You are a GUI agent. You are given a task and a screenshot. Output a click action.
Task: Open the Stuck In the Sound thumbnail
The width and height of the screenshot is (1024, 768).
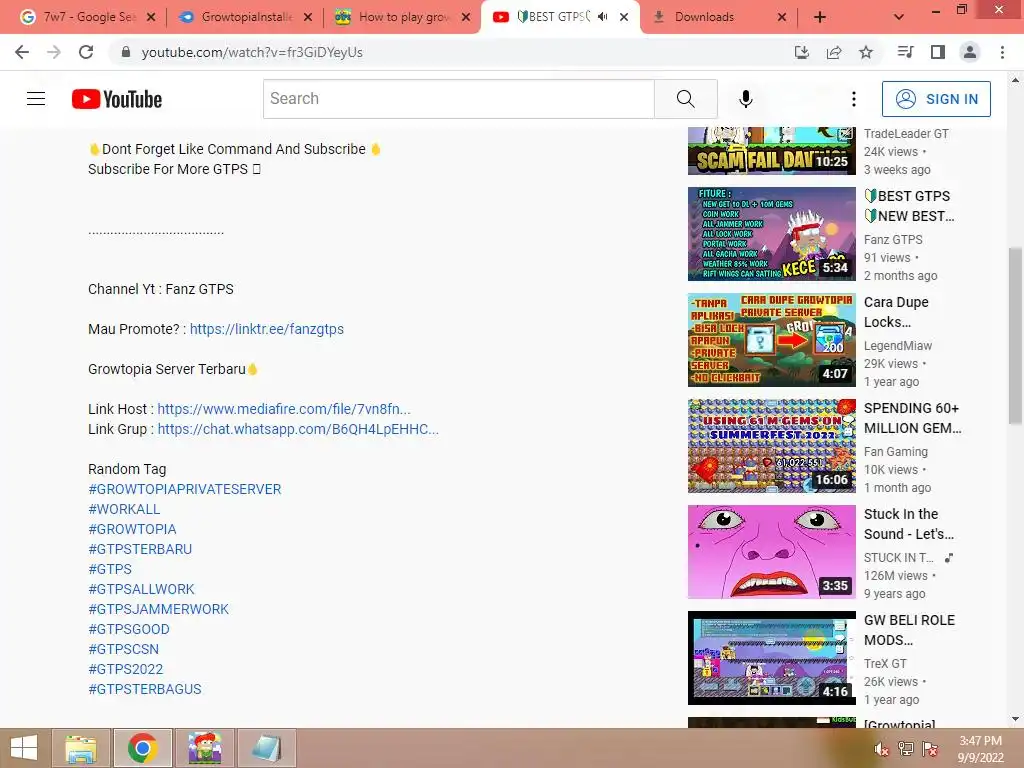point(771,552)
